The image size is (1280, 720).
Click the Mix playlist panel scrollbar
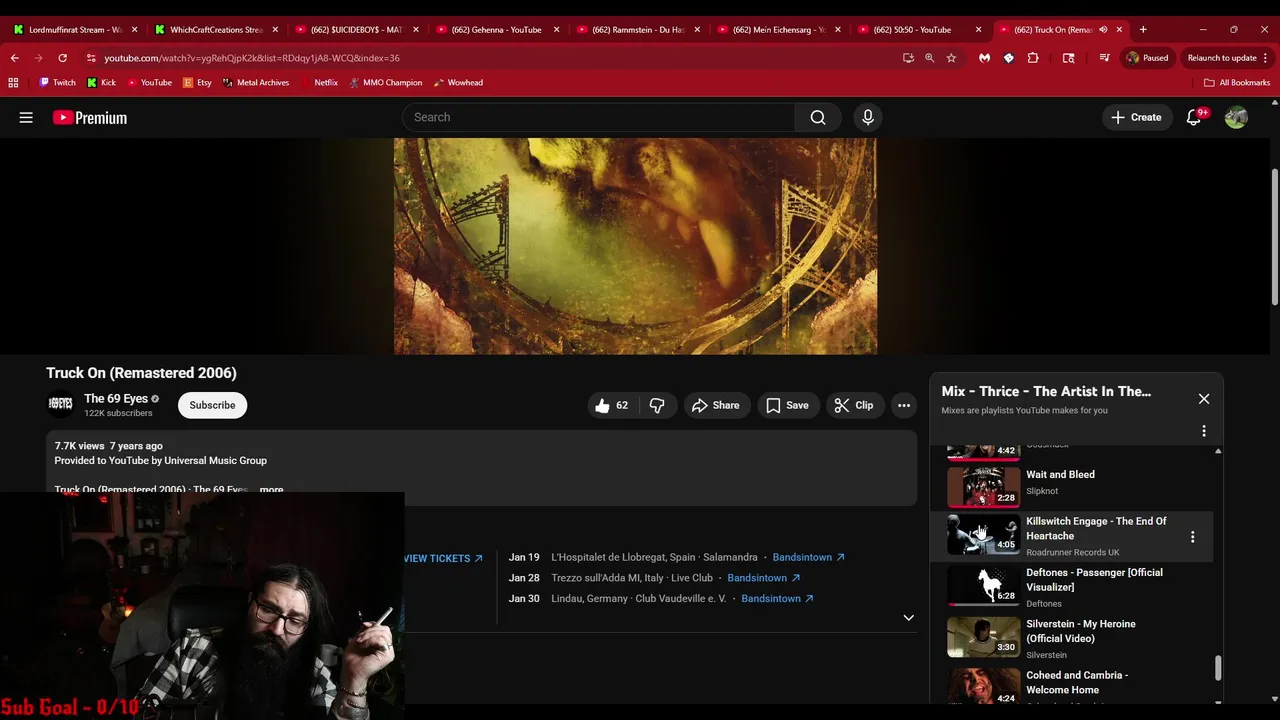[x=1217, y=668]
